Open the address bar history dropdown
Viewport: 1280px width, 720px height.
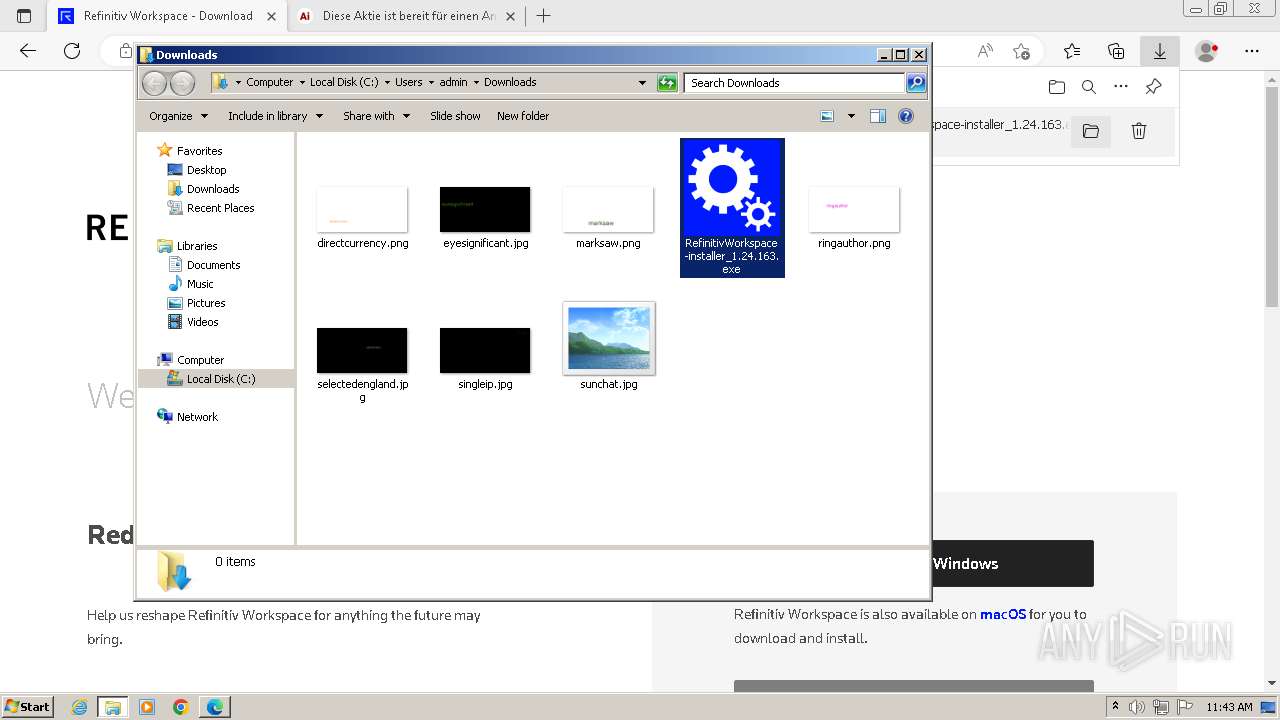pos(642,83)
